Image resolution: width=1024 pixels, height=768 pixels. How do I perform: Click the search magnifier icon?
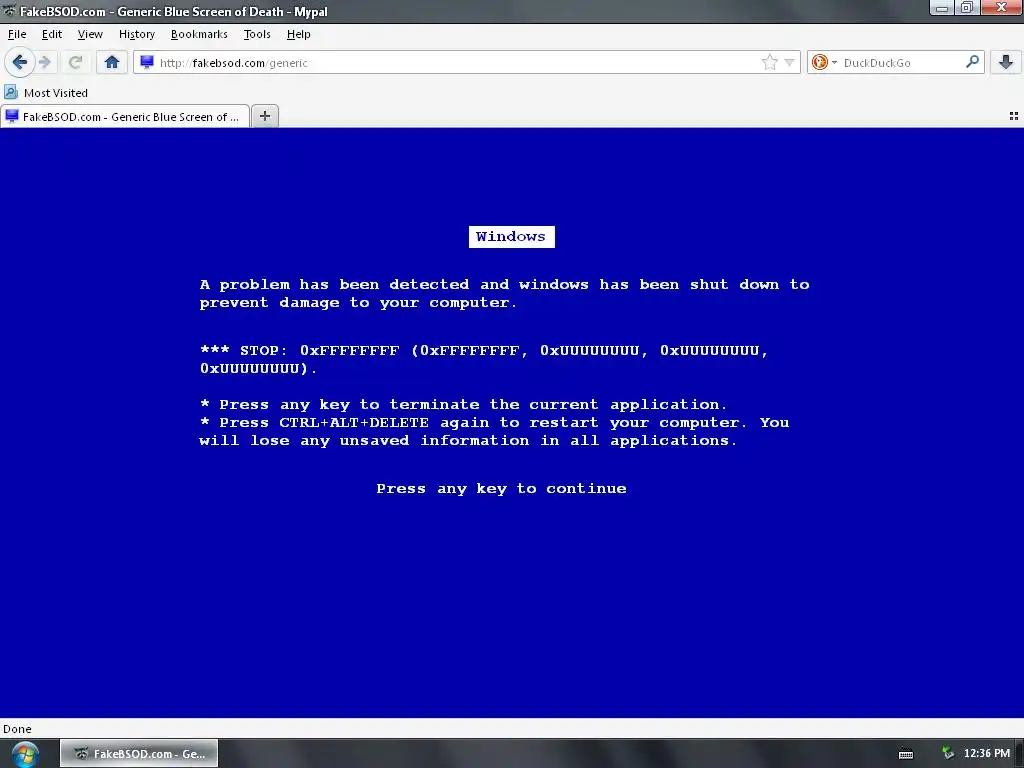point(972,62)
